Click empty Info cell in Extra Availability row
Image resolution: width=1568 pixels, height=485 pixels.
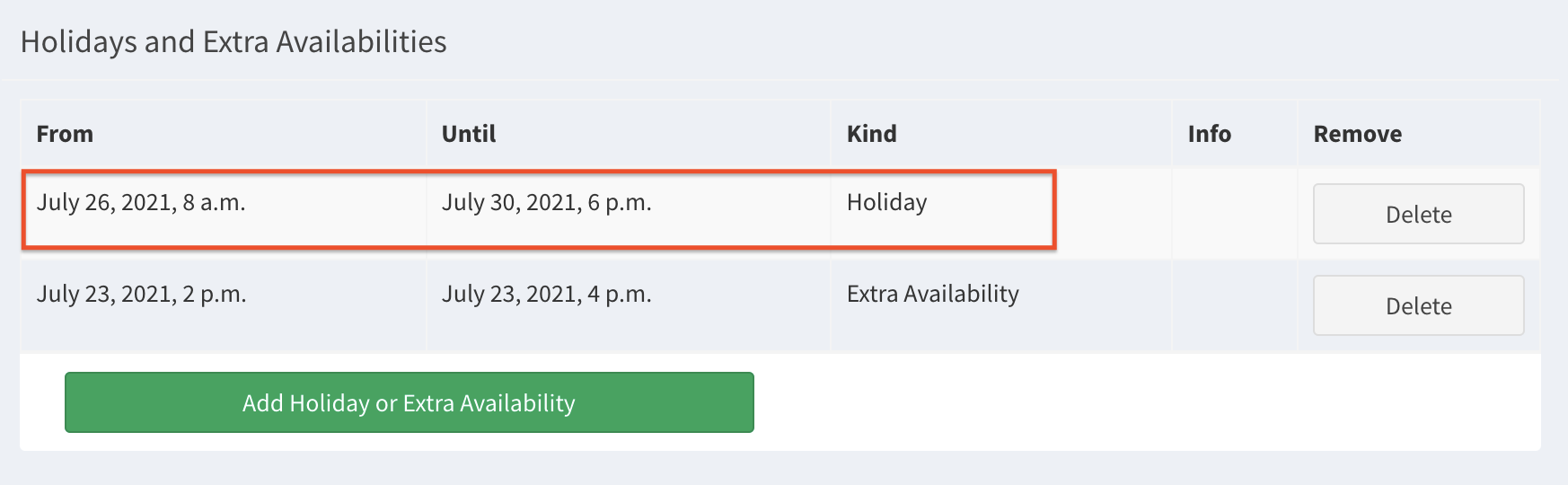pyautogui.click(x=1234, y=305)
